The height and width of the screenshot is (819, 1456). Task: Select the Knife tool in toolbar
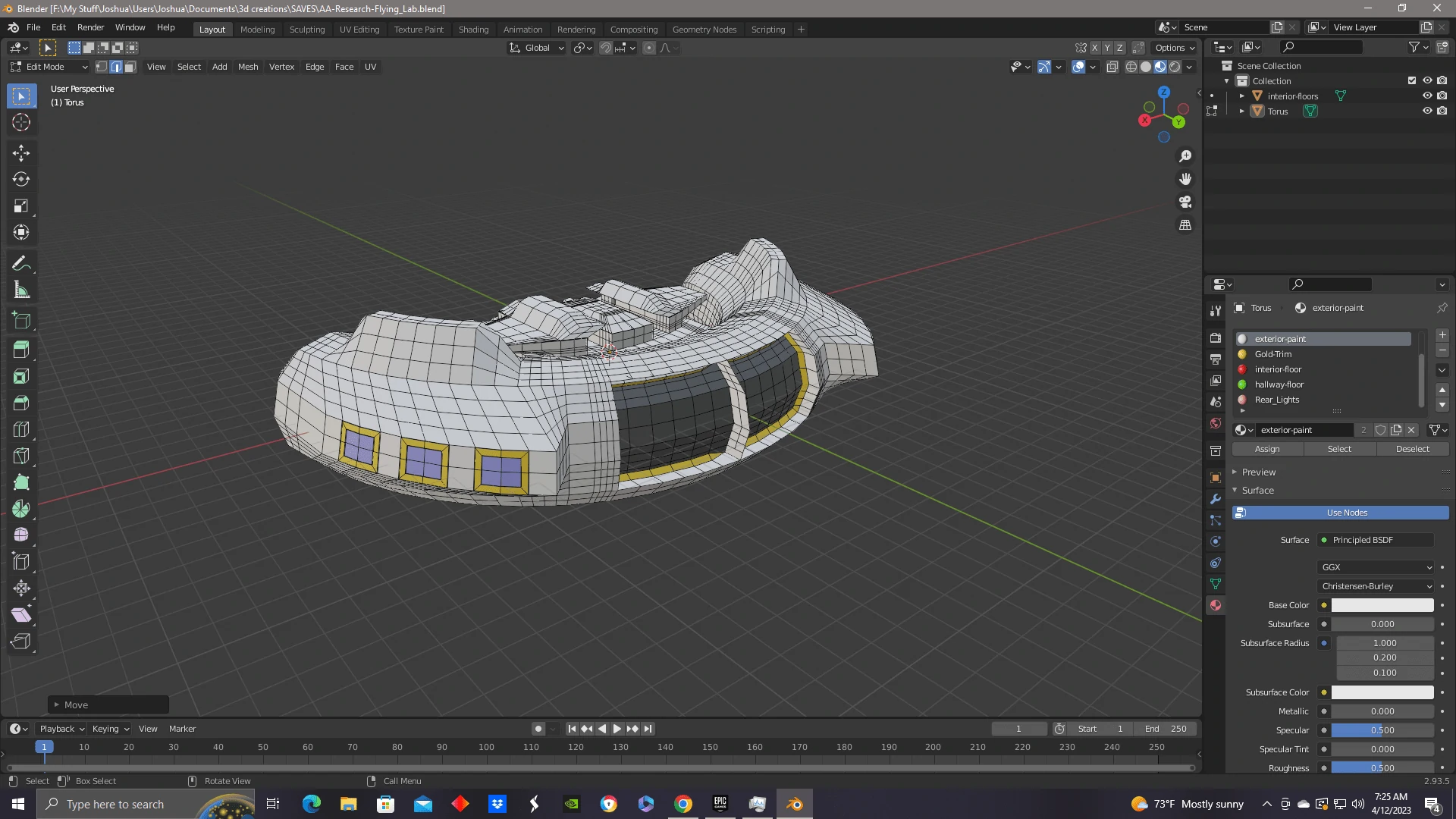21,456
